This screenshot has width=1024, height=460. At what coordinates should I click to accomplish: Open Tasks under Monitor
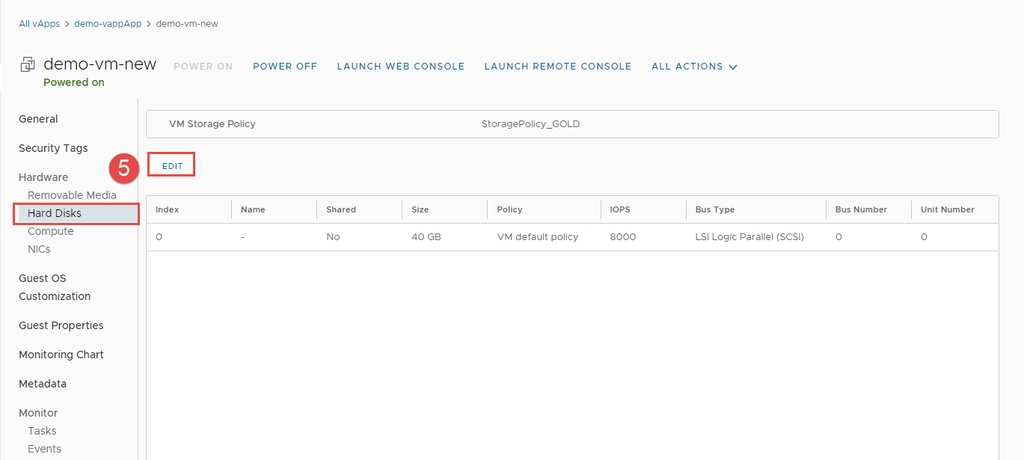click(x=42, y=431)
